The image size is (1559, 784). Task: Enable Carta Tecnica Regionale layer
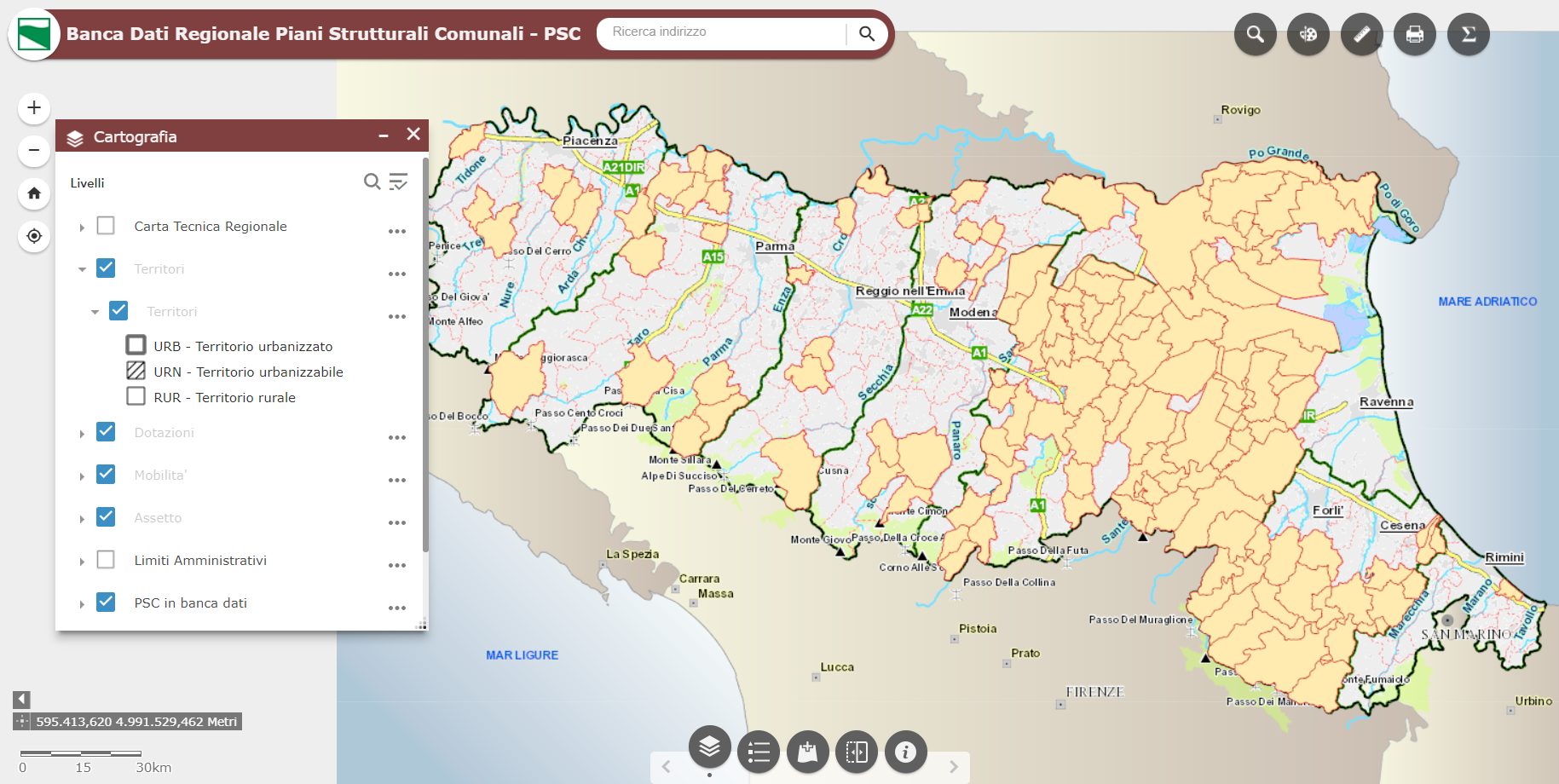106,226
